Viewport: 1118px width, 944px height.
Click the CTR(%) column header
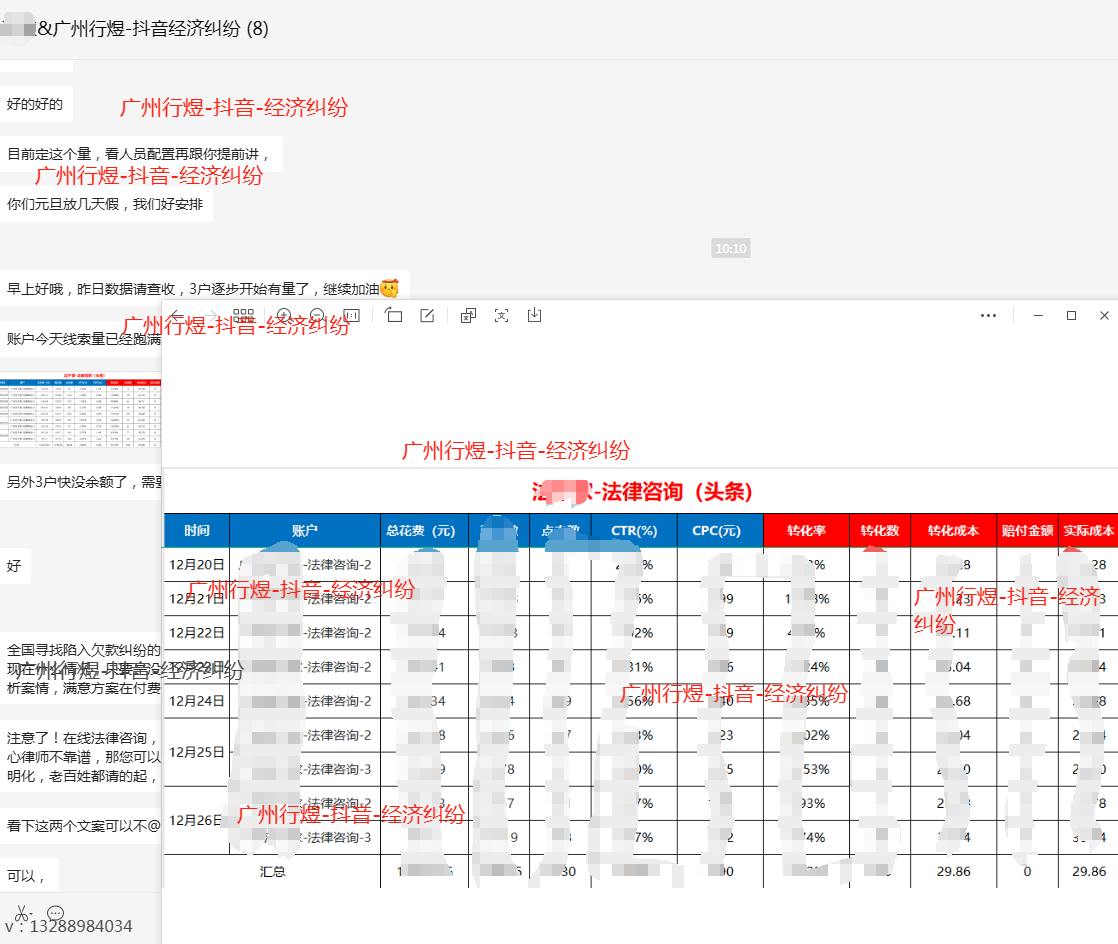coord(634,530)
